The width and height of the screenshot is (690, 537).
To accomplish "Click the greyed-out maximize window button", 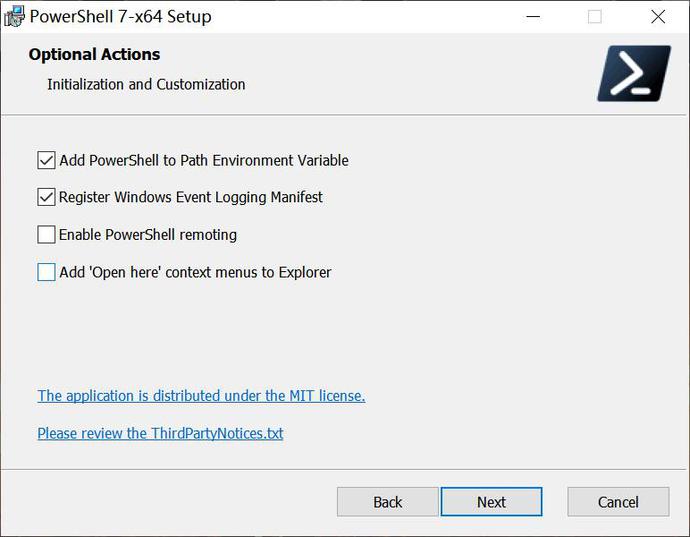I will pyautogui.click(x=595, y=17).
